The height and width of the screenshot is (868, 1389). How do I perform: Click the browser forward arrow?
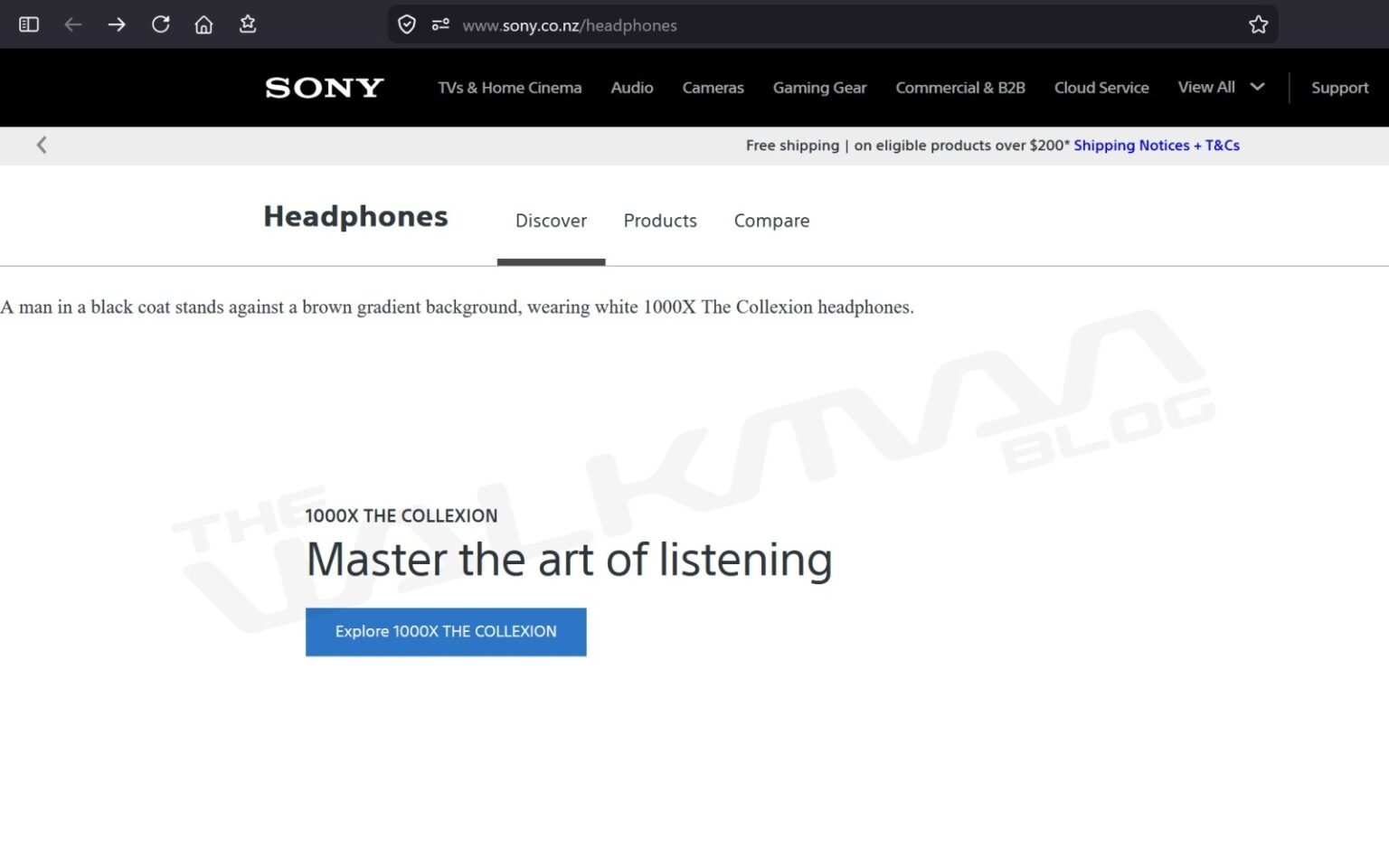coord(117,24)
